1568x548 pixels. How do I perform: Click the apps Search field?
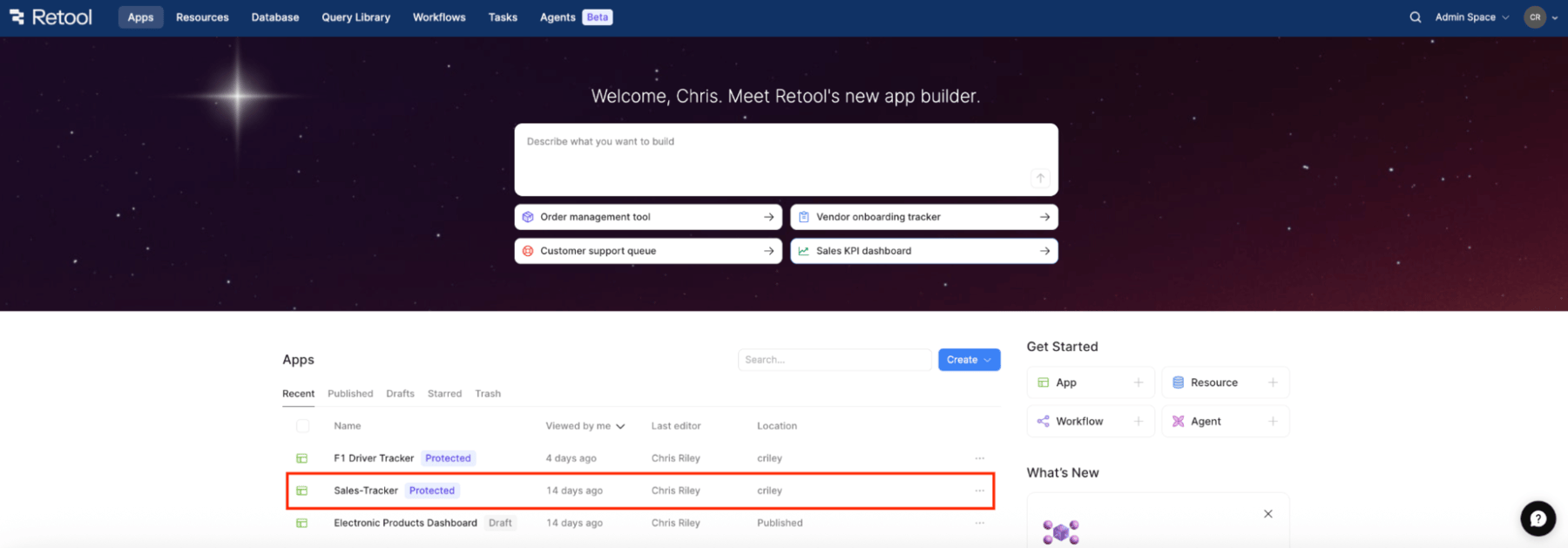[x=835, y=360]
